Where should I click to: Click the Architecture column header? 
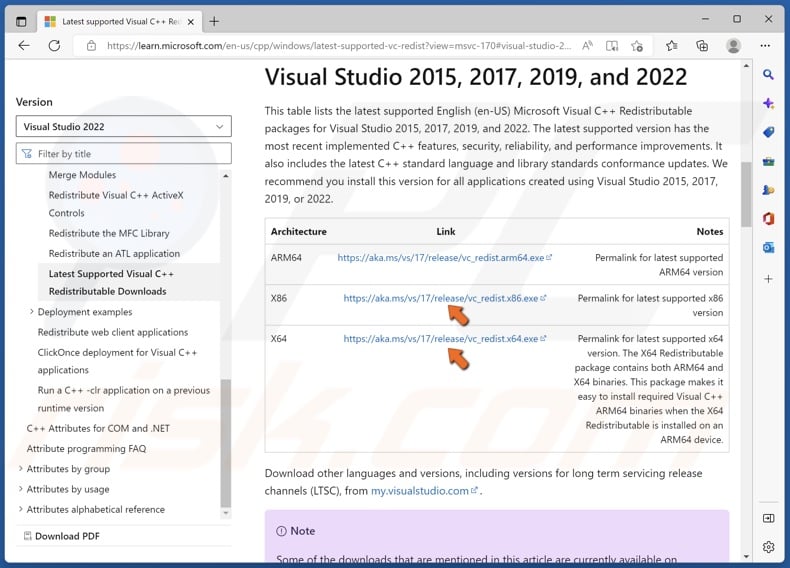tap(298, 232)
